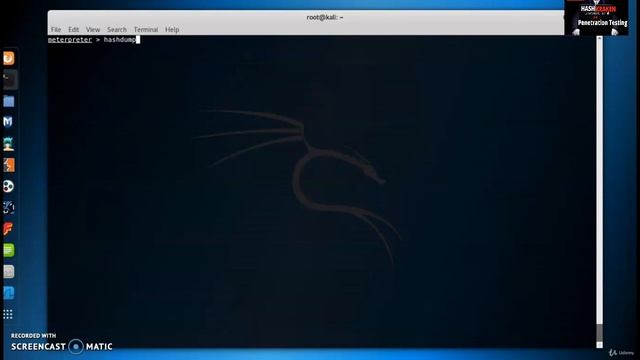
Task: Launch Burp Suite from the dock
Action: 9,165
